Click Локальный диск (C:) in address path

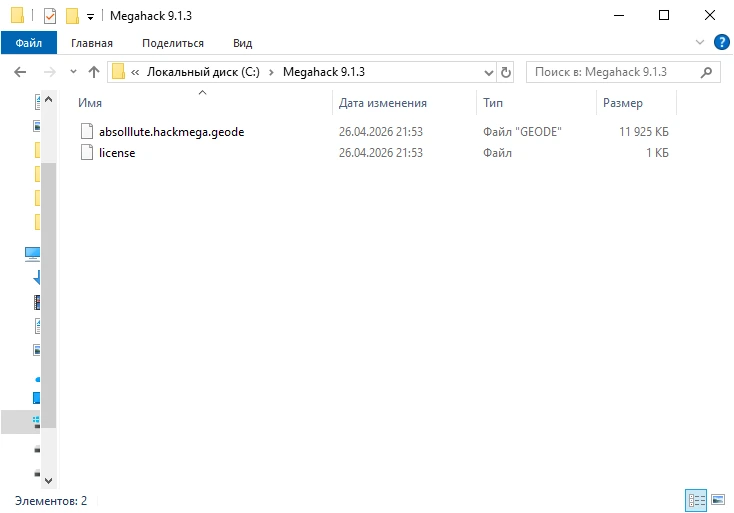coord(203,72)
